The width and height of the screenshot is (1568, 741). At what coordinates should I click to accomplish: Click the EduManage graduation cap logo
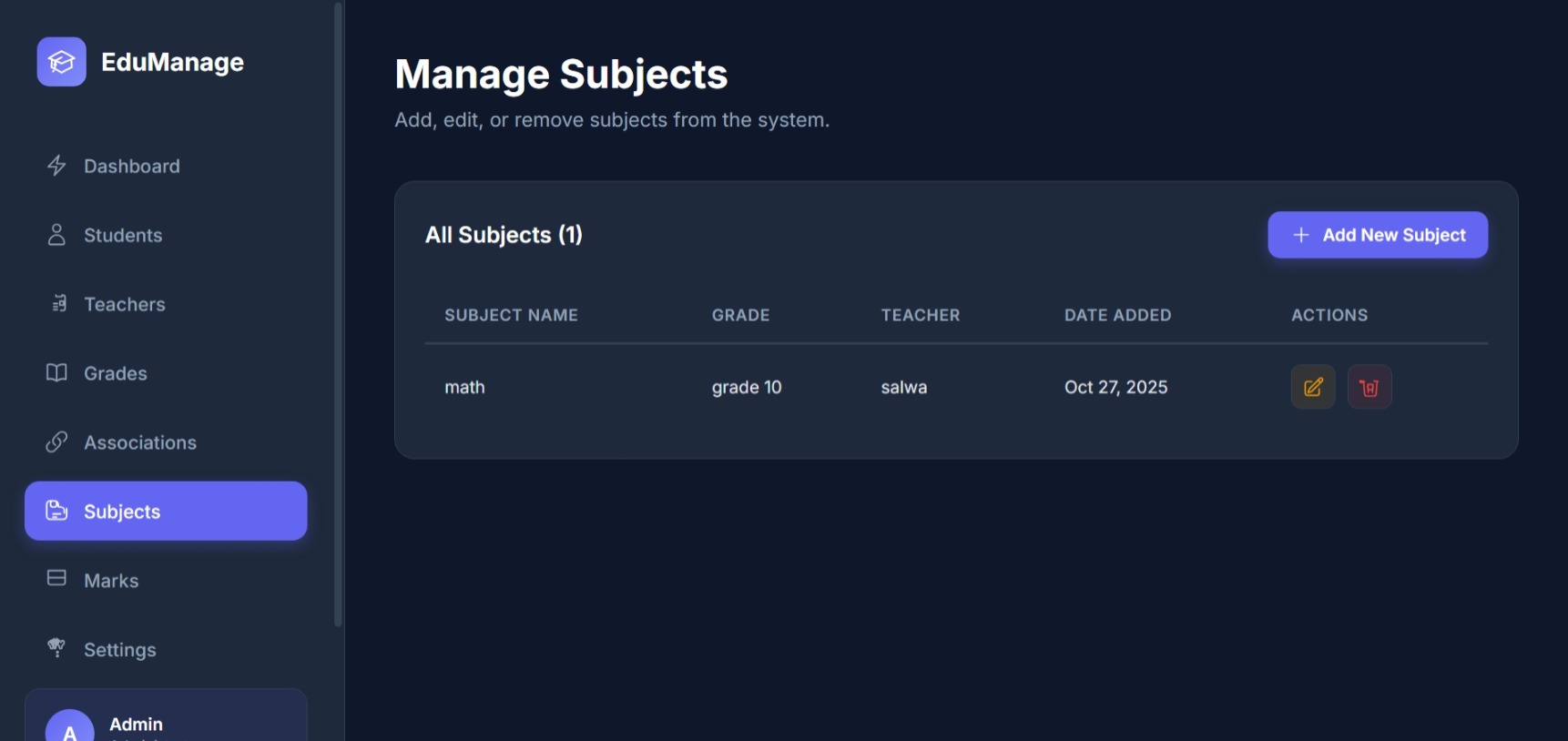(61, 62)
